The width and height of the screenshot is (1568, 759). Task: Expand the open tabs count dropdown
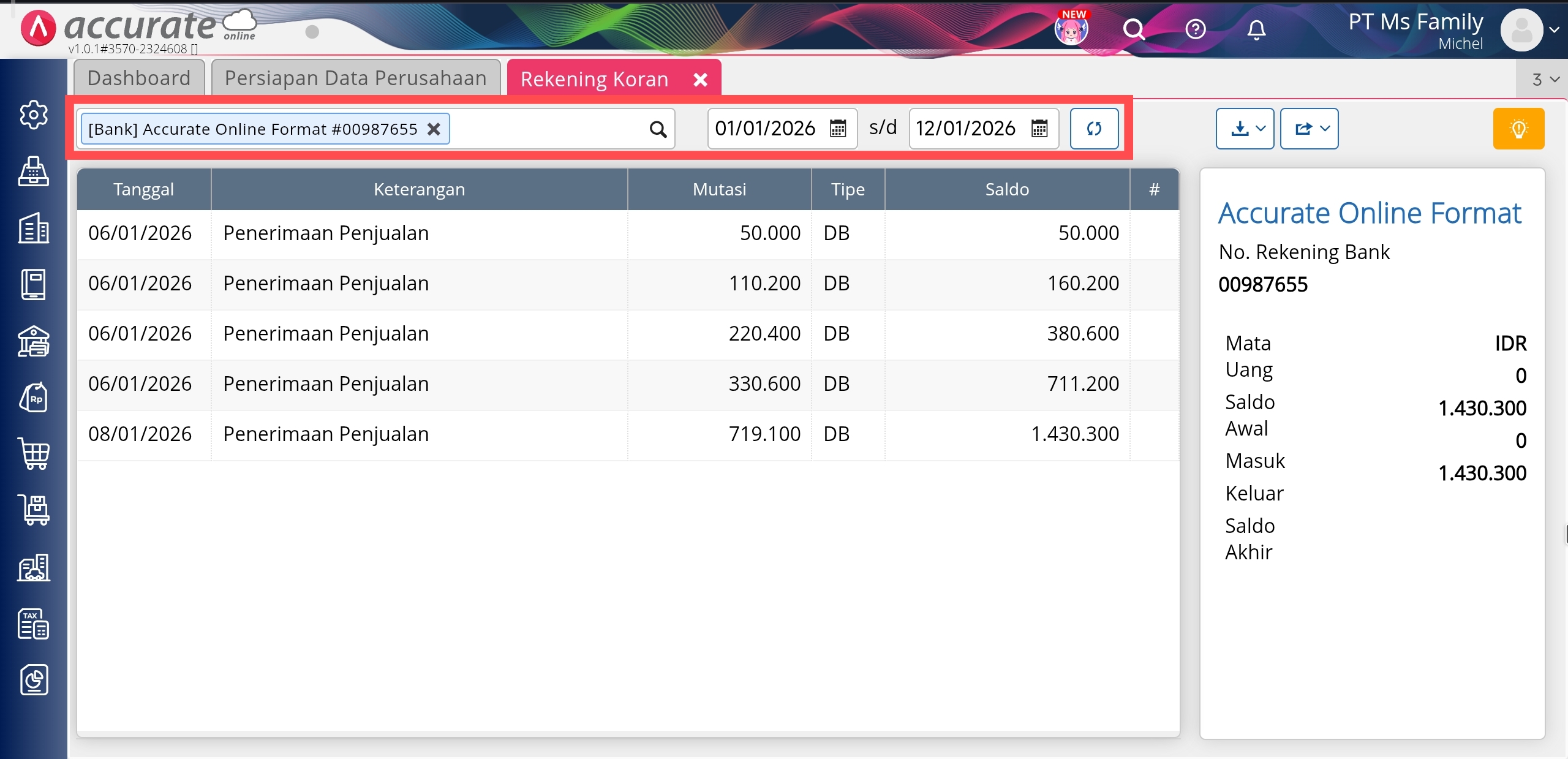click(1545, 80)
